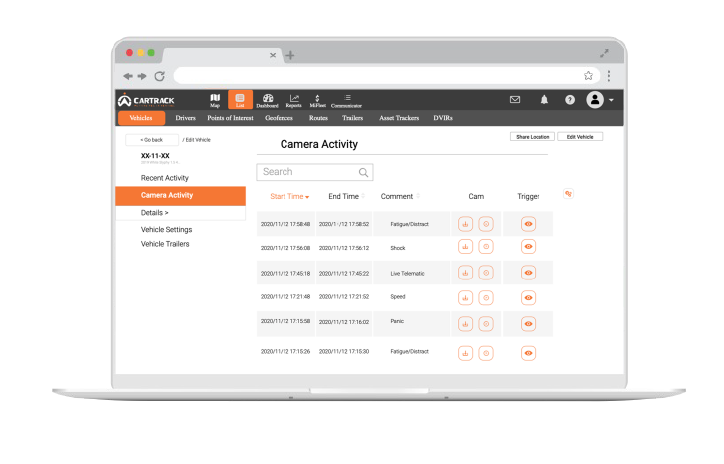
Task: Open the Geofences tab
Action: point(279,118)
